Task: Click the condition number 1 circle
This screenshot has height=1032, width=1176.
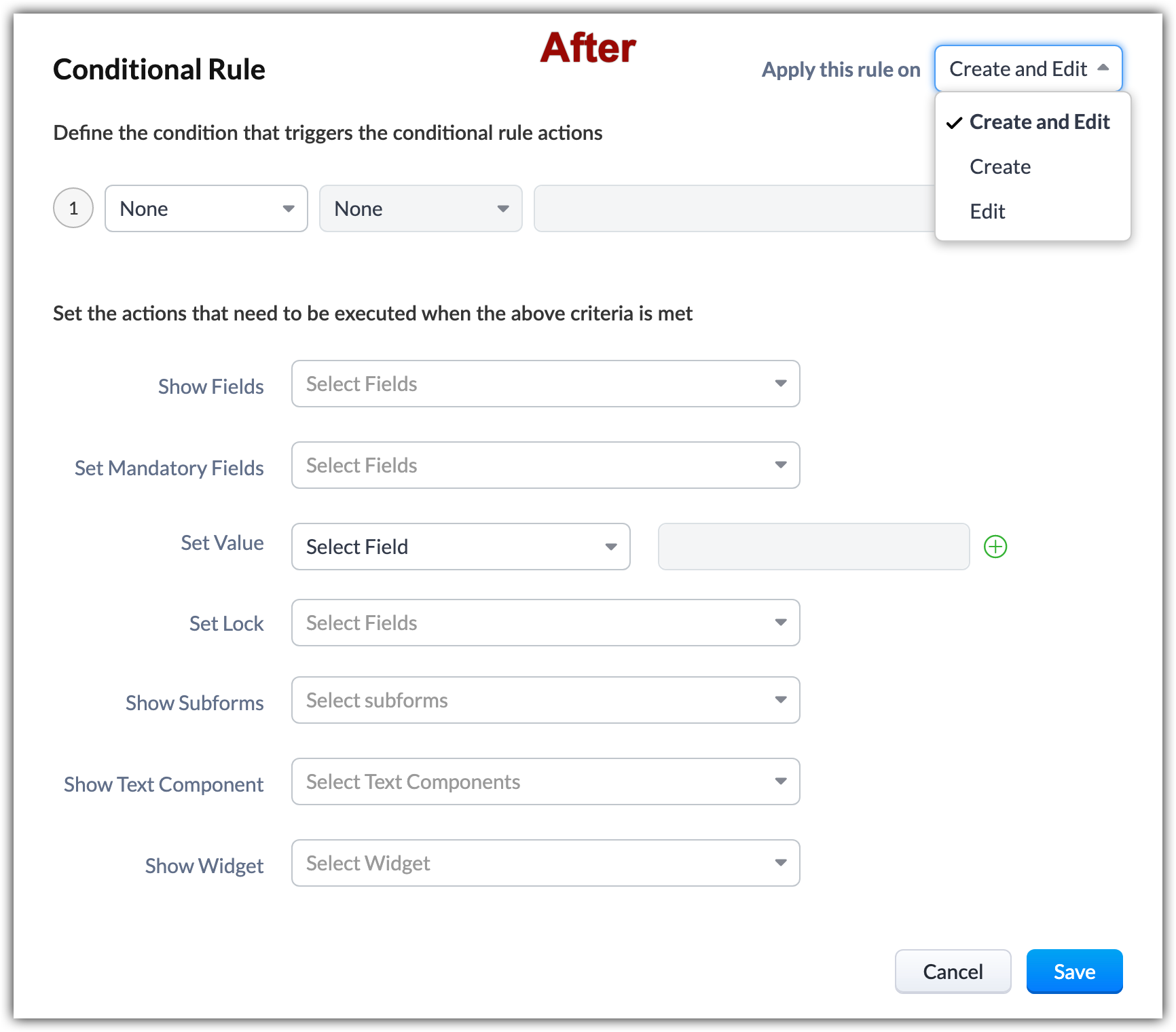Action: point(73,208)
